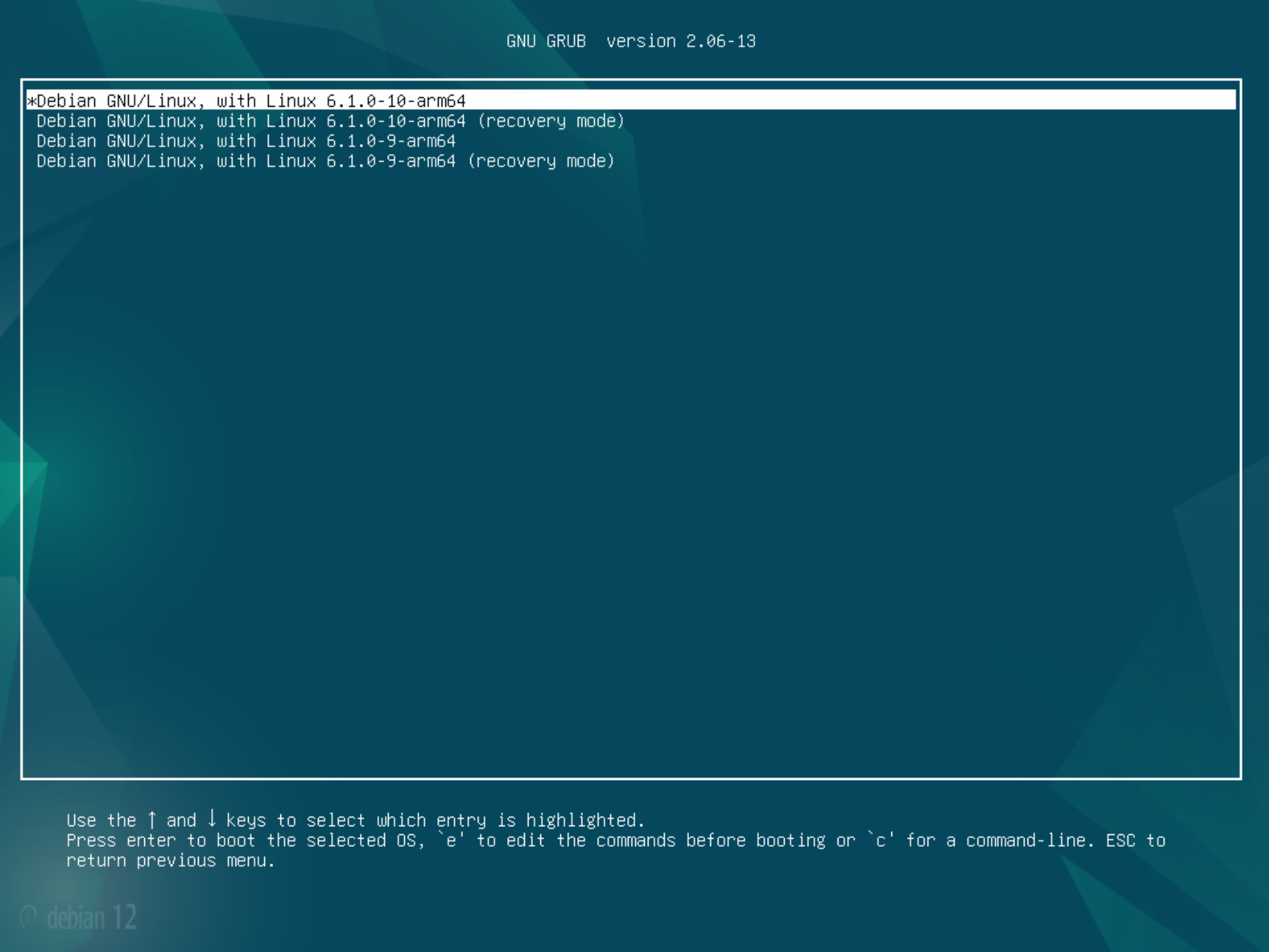Click the 'Use the ↑ and ↓ keys' help line

tap(356, 820)
